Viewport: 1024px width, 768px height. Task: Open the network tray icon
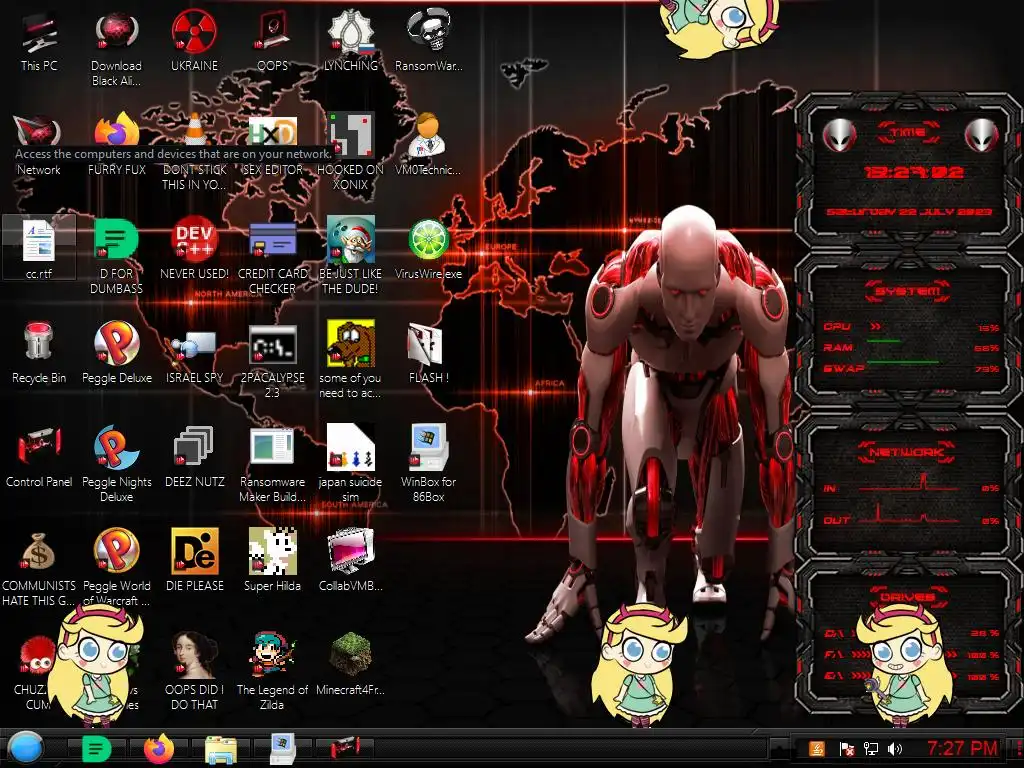point(871,749)
